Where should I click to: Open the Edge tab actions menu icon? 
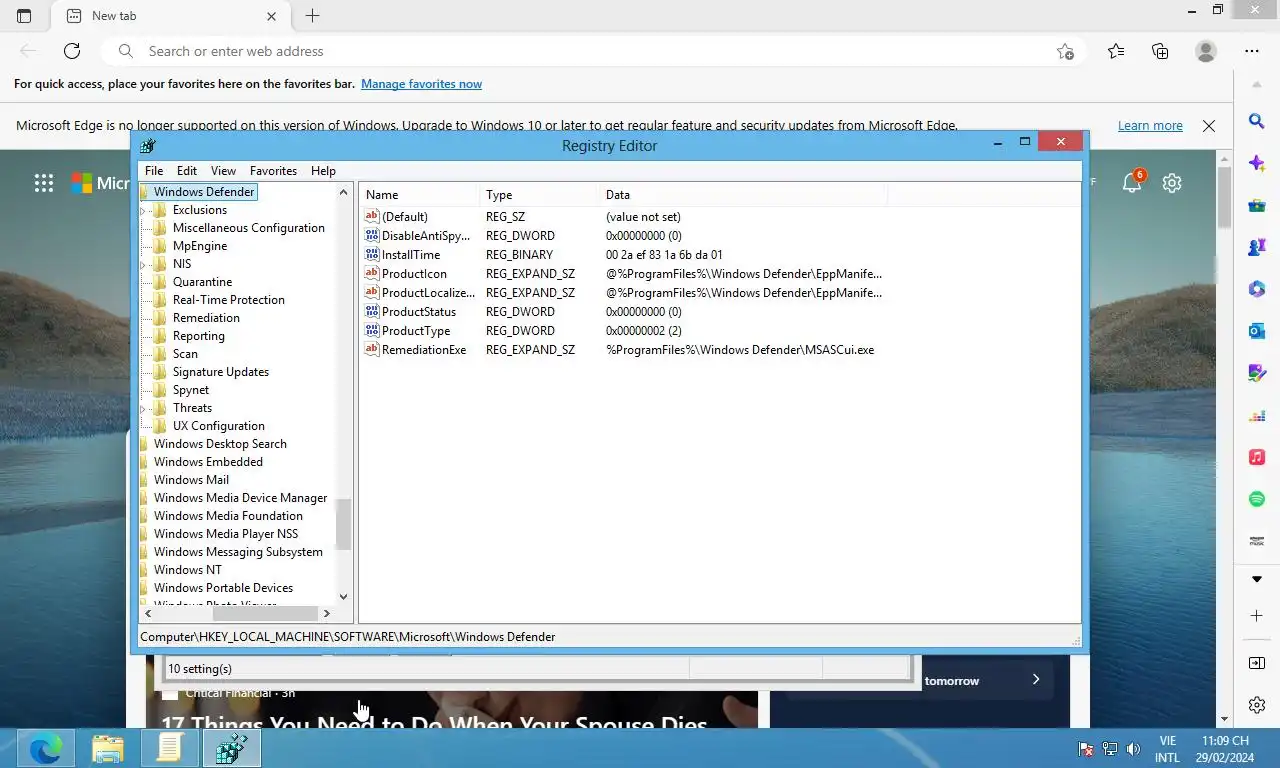click(24, 16)
